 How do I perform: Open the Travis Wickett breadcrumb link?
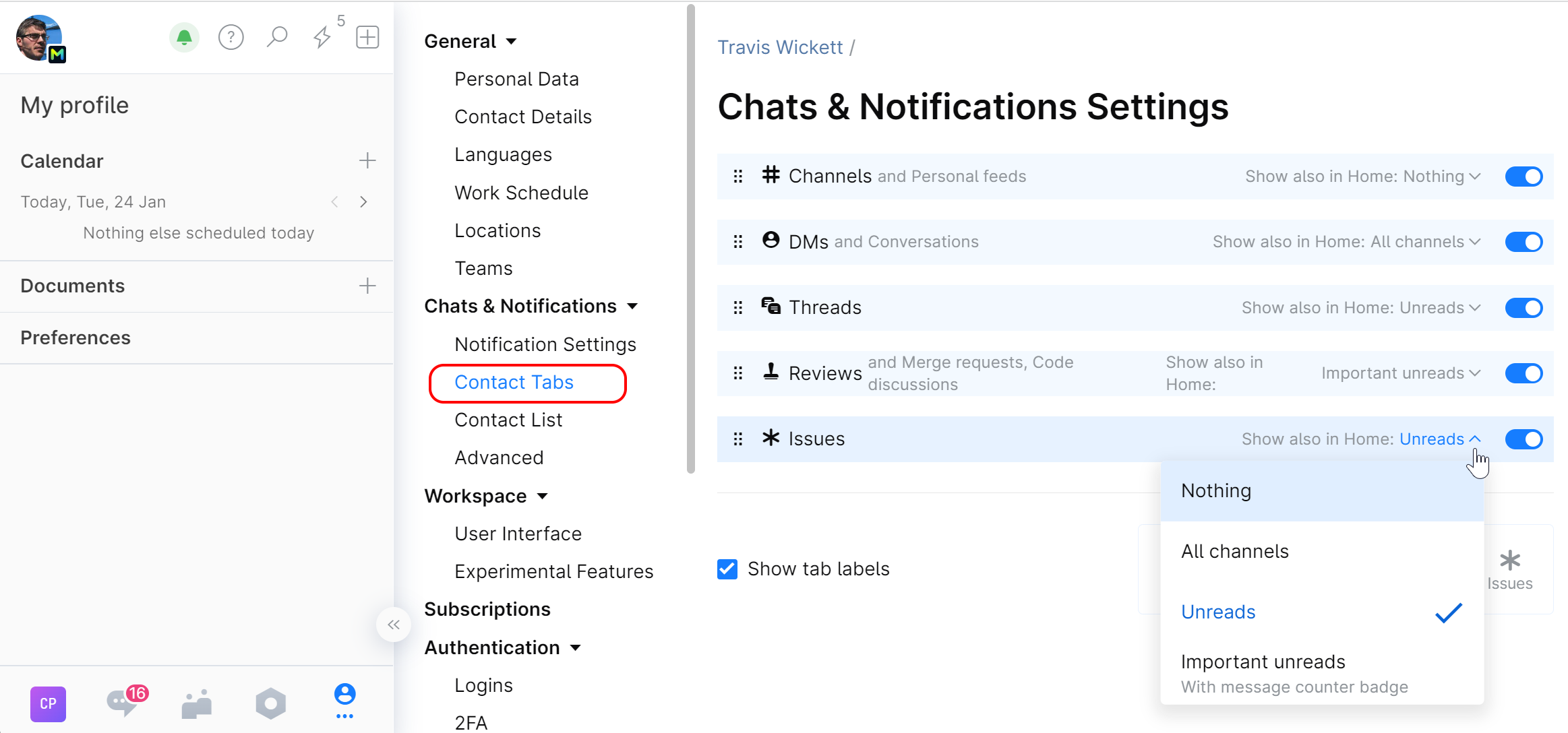pyautogui.click(x=779, y=47)
